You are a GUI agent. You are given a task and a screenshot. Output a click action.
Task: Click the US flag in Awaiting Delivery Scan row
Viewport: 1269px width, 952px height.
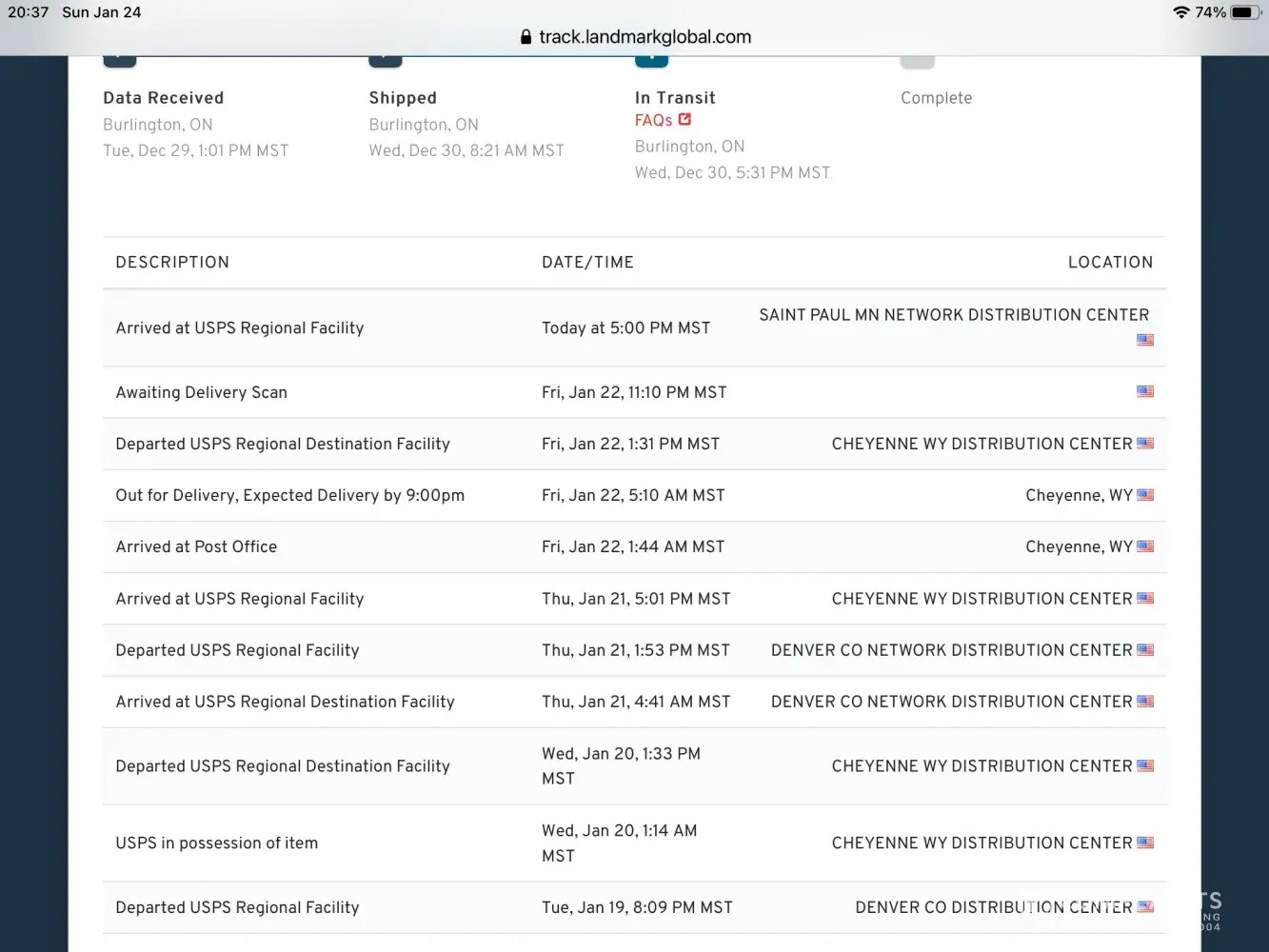1144,391
